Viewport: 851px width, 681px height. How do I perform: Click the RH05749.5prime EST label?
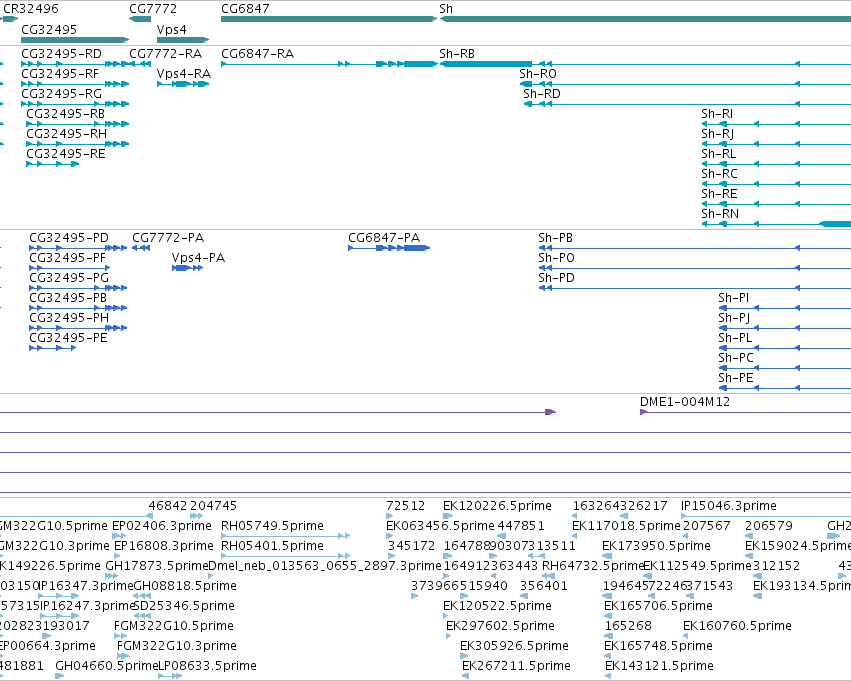272,526
